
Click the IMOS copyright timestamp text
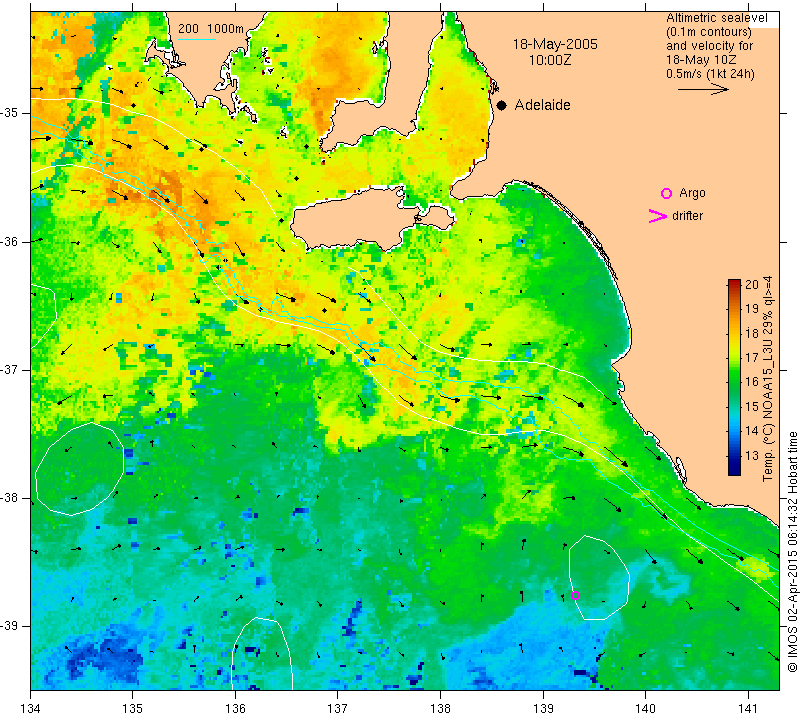pos(792,551)
